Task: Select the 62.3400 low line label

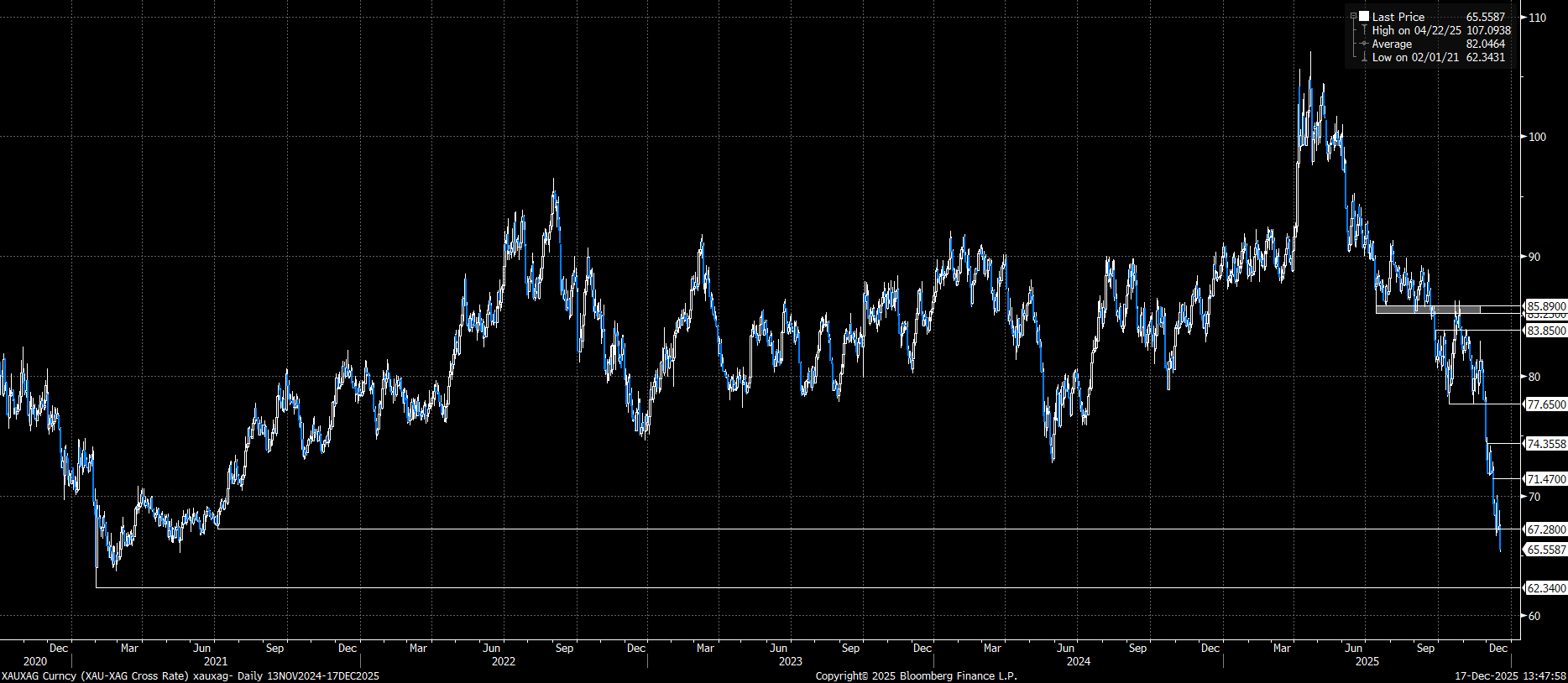Action: (x=1545, y=588)
